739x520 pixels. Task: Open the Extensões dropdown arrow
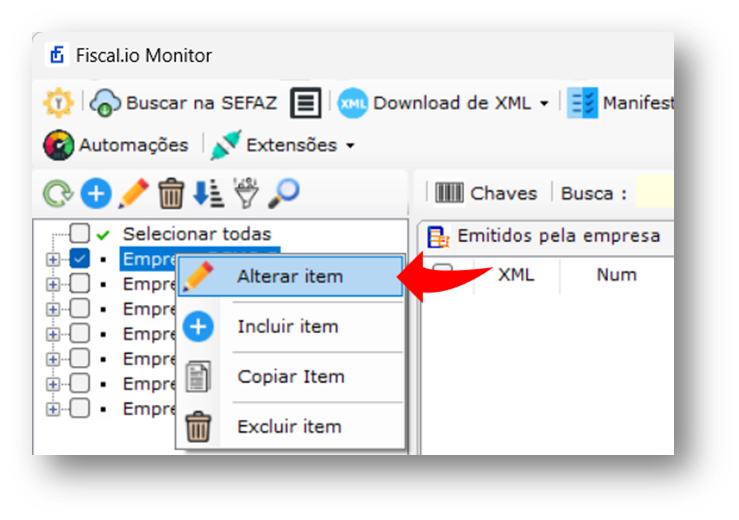(350, 146)
